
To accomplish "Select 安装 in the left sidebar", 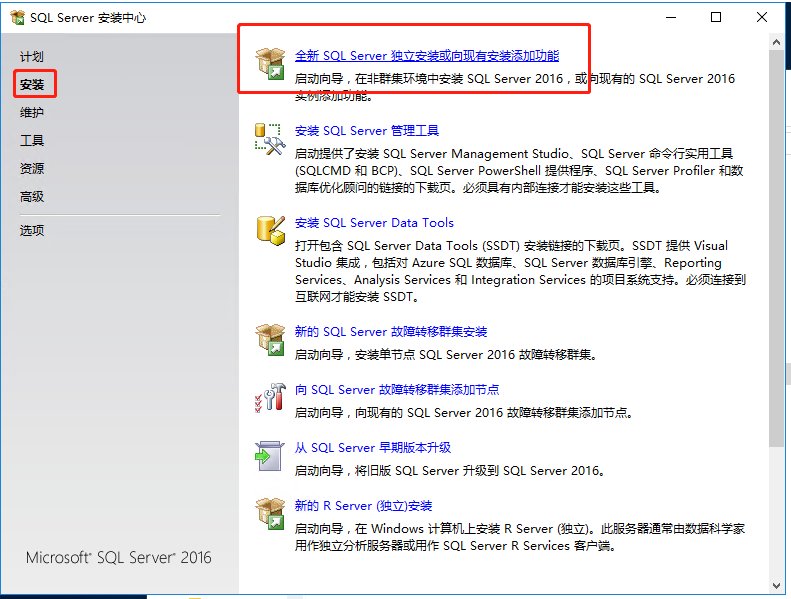I will pyautogui.click(x=32, y=84).
